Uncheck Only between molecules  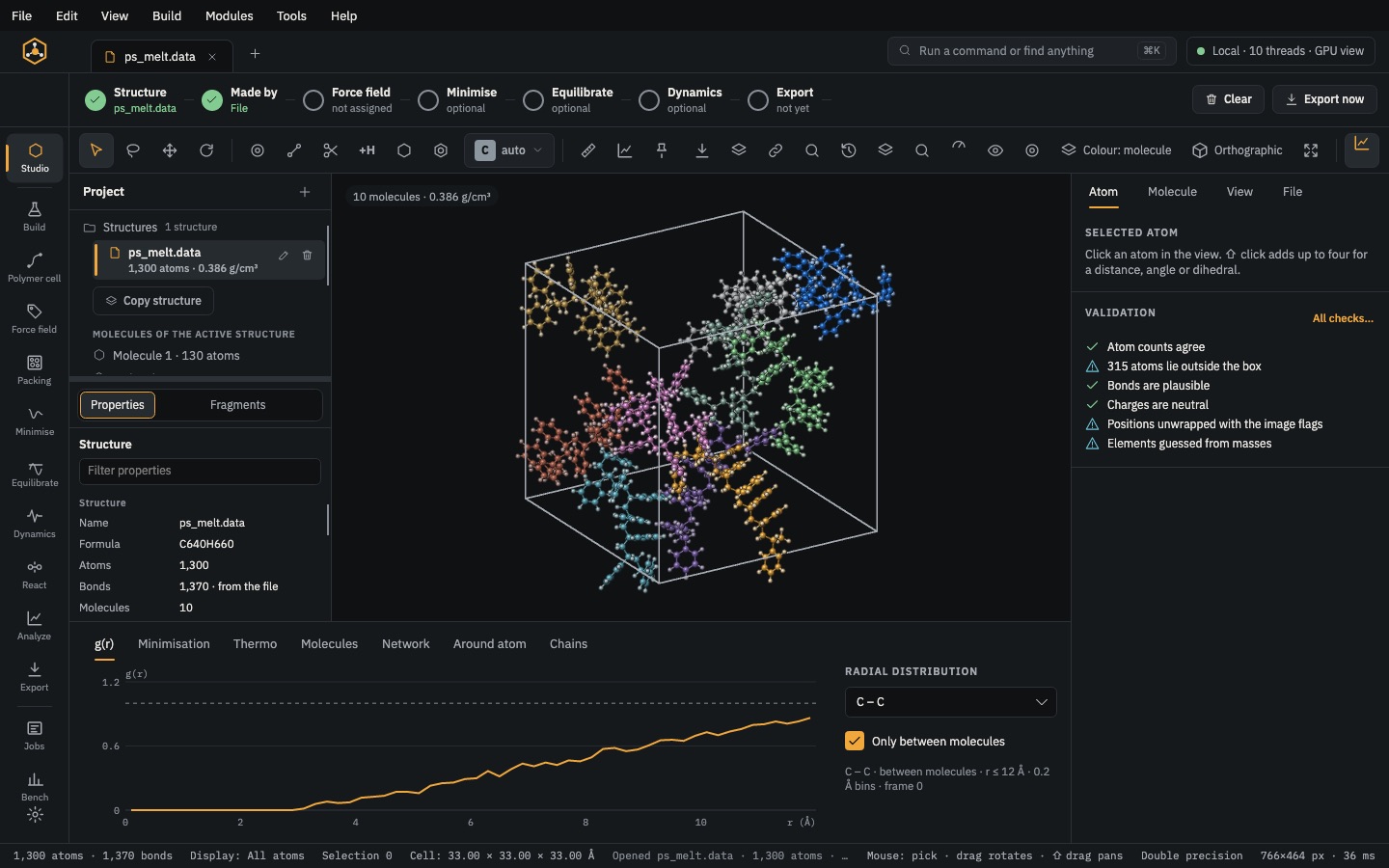pos(855,741)
